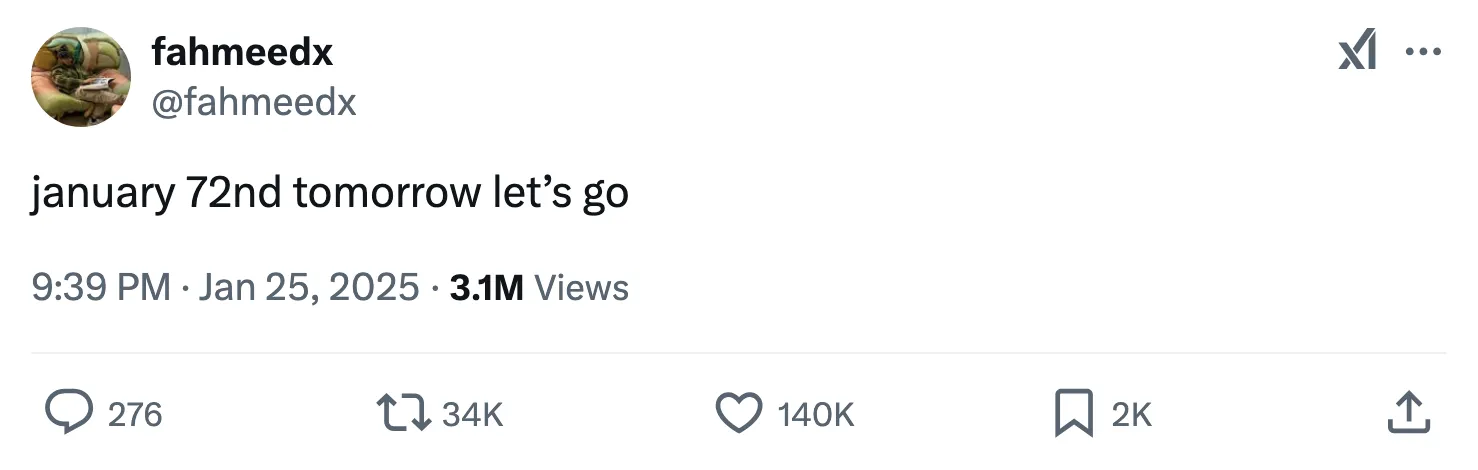Click the 34K reposts count
Viewport: 1478px width, 470px height.
coord(472,414)
